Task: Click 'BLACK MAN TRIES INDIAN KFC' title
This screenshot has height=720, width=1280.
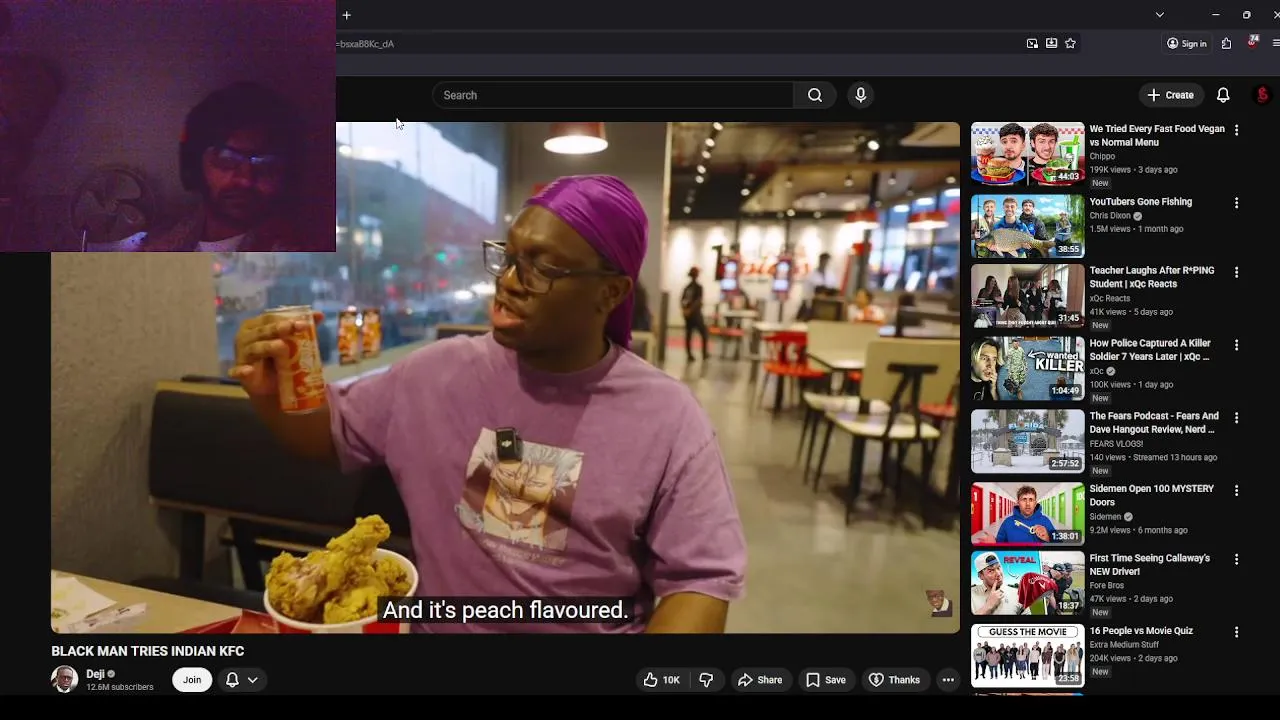Action: (148, 651)
